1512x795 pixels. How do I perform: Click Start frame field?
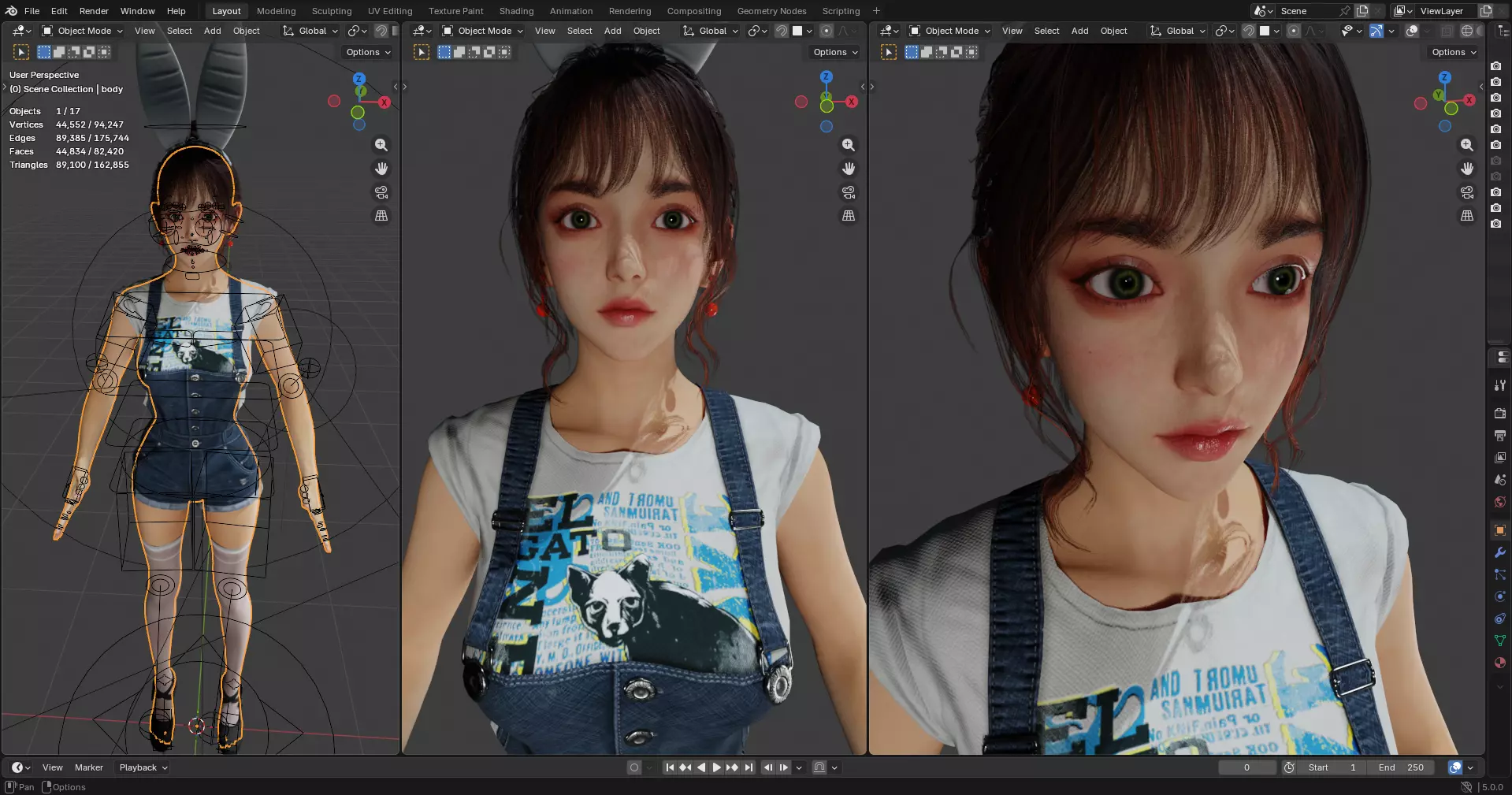1333,767
